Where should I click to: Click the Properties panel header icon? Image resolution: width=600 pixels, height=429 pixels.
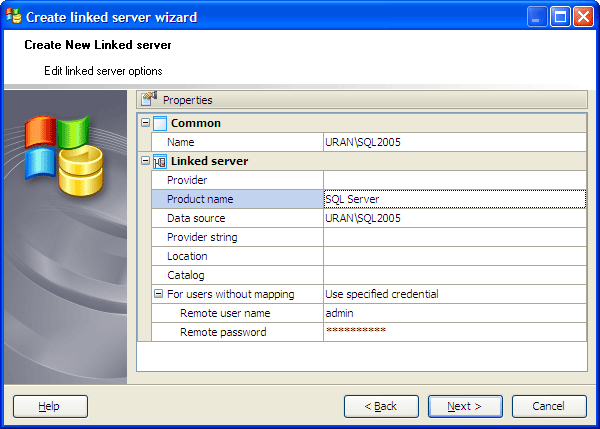149,99
